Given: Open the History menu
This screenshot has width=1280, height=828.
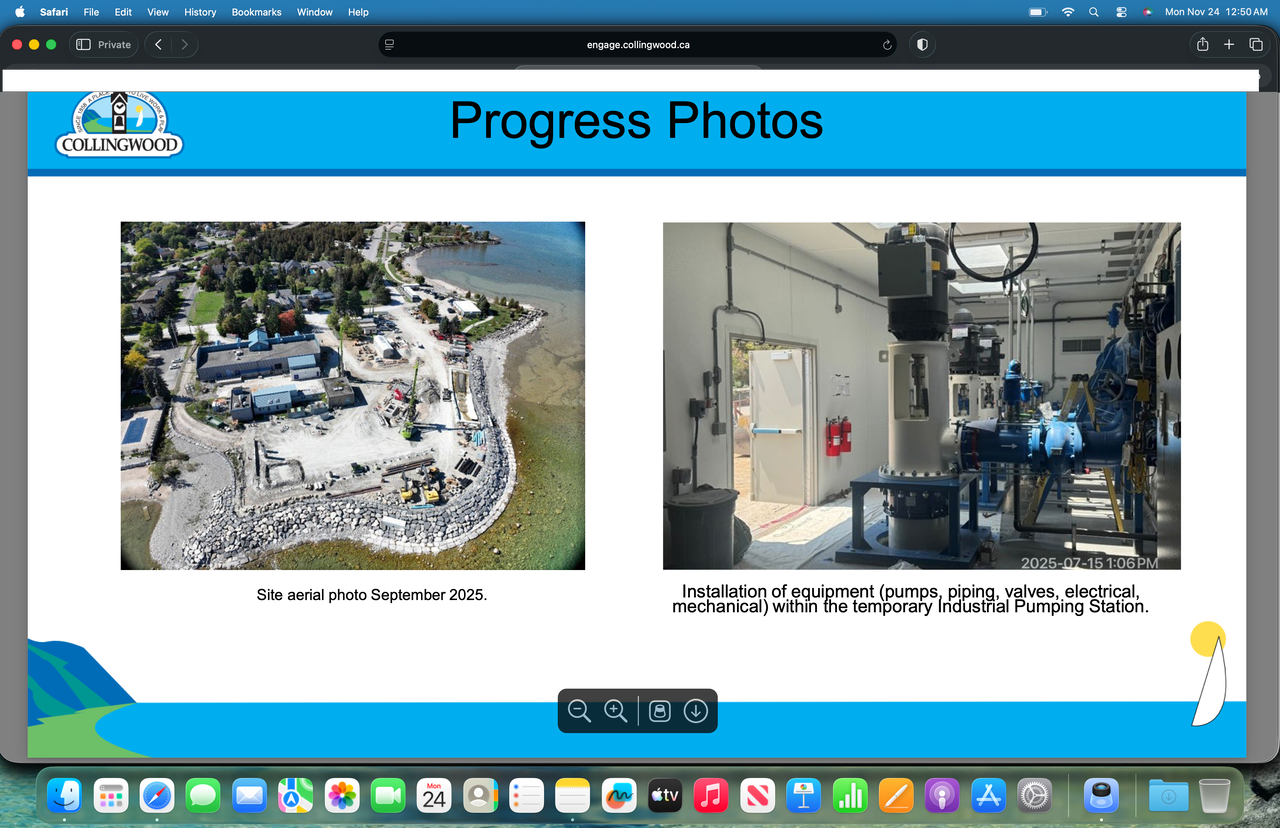Looking at the screenshot, I should 200,12.
